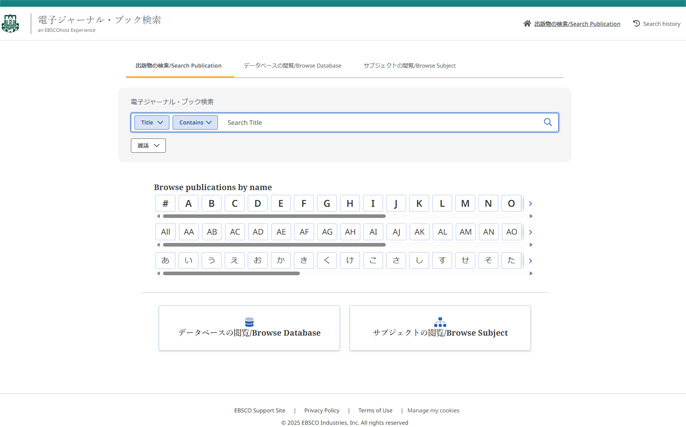Browse titles starting with さ
The image size is (686, 427).
pyautogui.click(x=396, y=260)
